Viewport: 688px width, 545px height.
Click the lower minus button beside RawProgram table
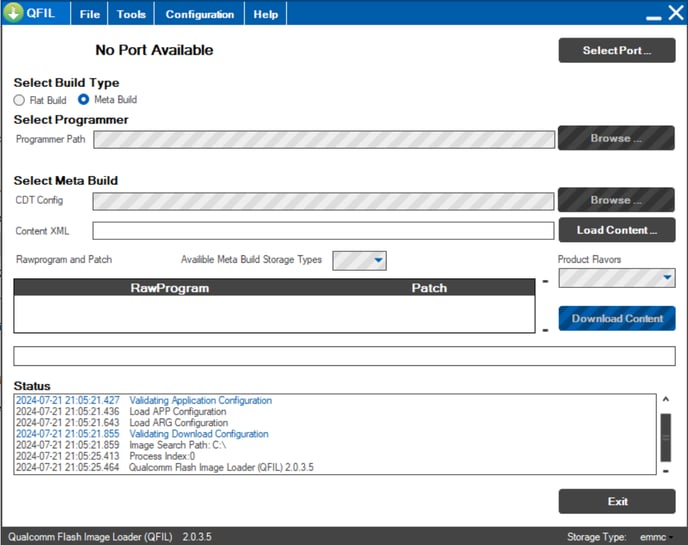coord(545,330)
